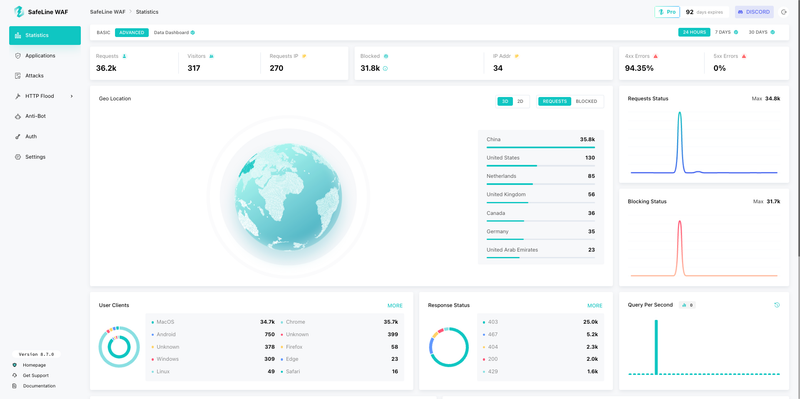This screenshot has width=800, height=399.
Task: Open Settings gear in the sidebar
Action: (18, 157)
